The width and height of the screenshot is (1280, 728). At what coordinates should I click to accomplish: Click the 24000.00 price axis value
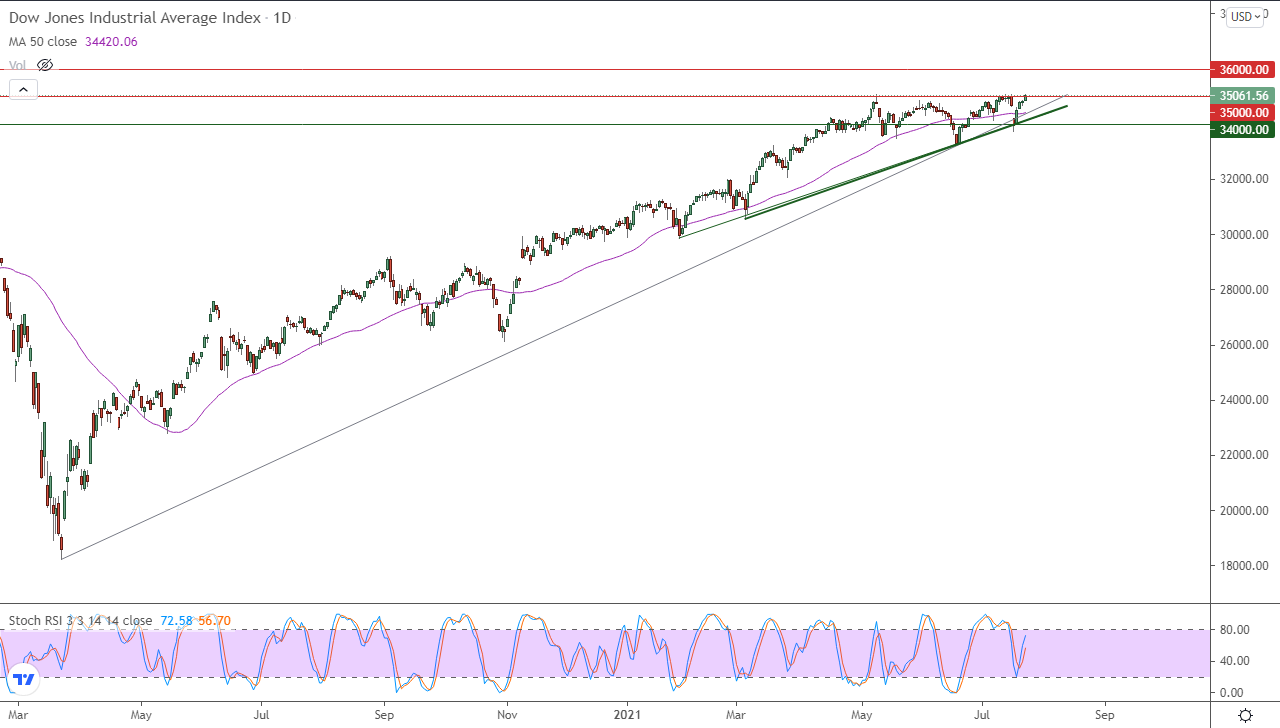click(1243, 400)
